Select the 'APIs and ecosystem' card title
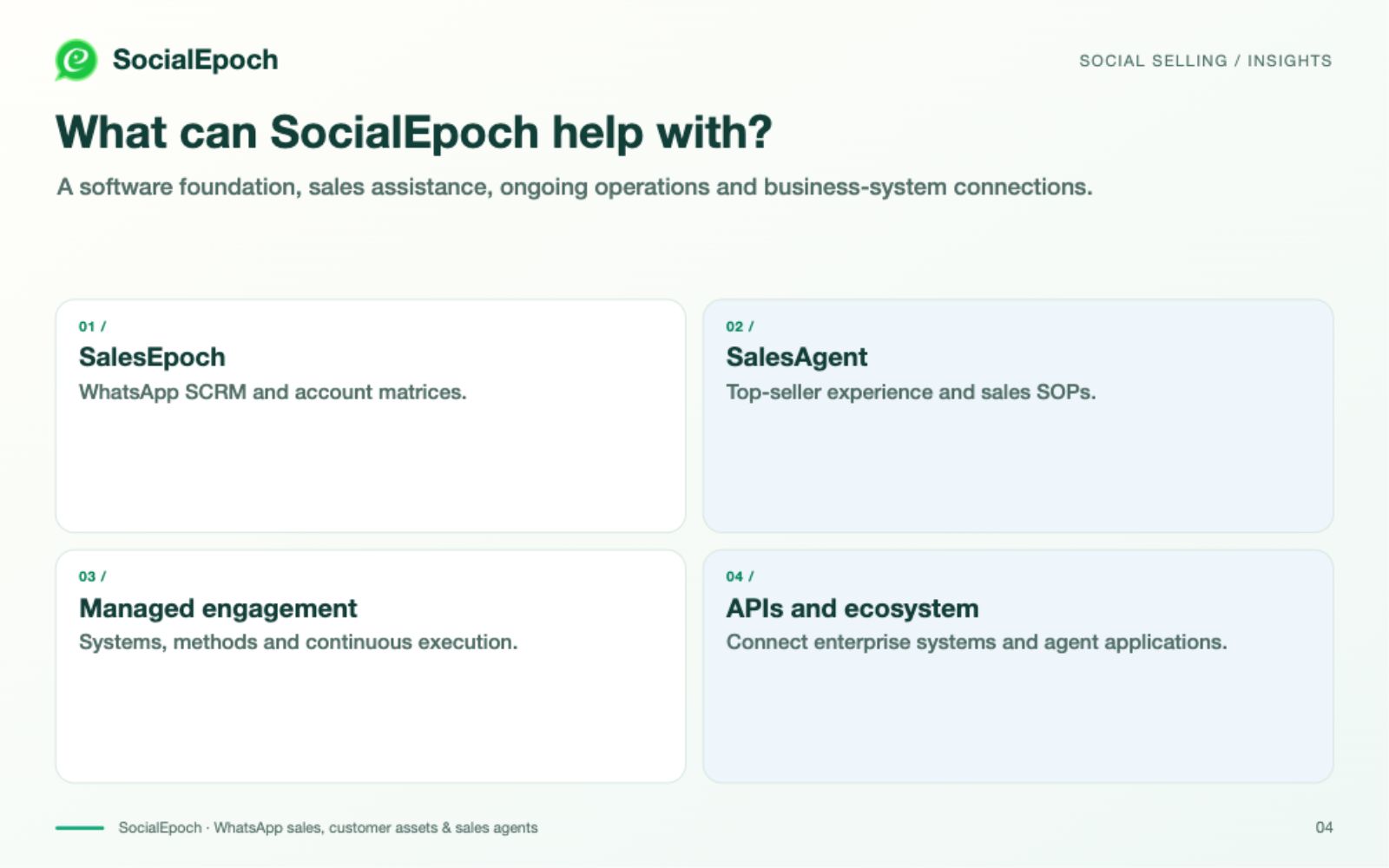This screenshot has height=868, width=1389. click(852, 608)
